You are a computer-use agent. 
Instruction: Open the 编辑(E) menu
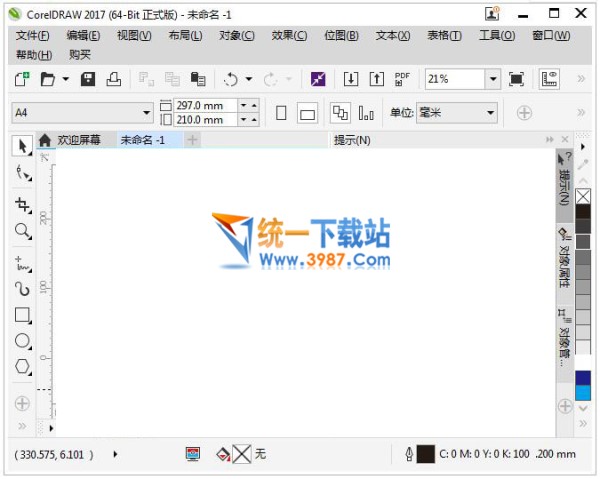point(83,36)
